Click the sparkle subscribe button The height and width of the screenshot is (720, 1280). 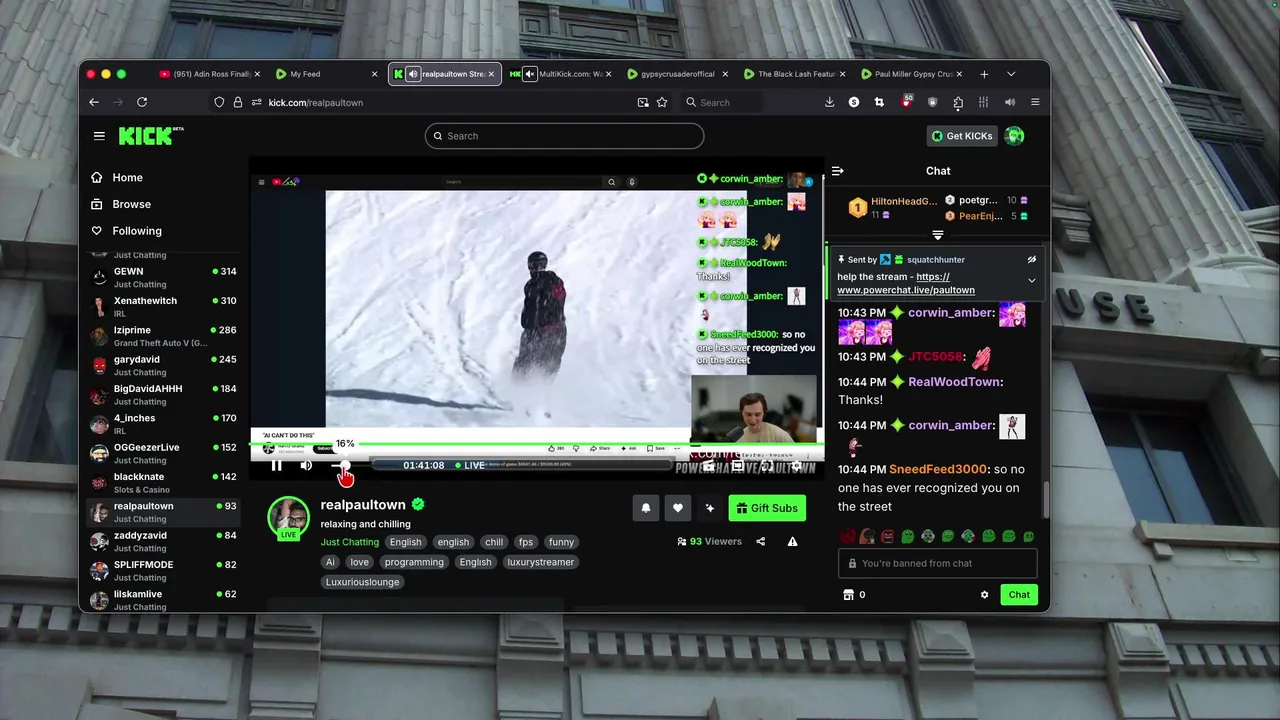[x=710, y=508]
